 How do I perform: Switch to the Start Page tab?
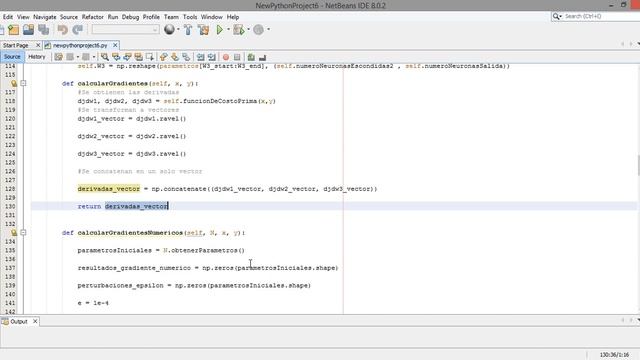click(x=16, y=45)
